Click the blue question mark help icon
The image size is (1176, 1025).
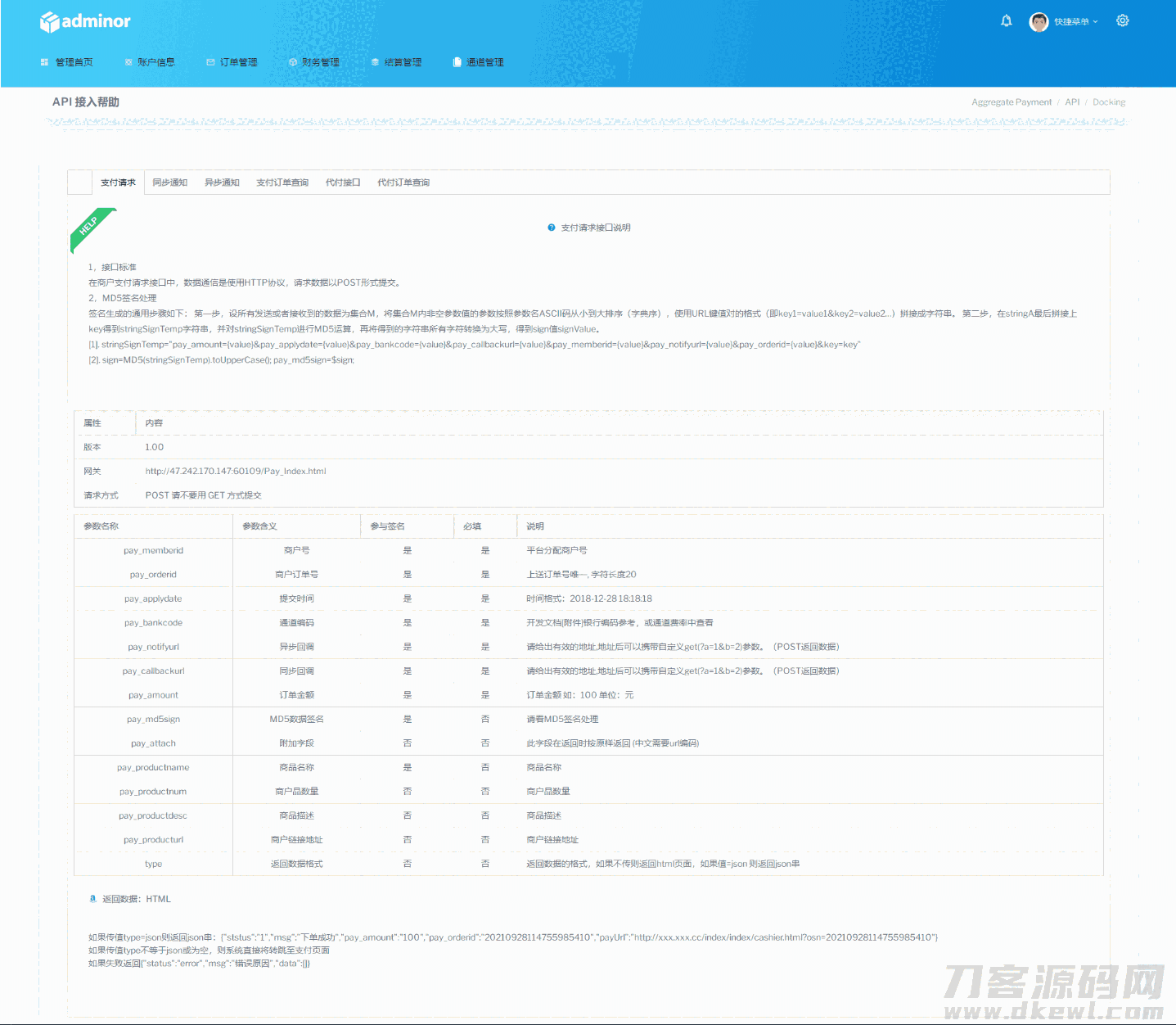click(552, 228)
